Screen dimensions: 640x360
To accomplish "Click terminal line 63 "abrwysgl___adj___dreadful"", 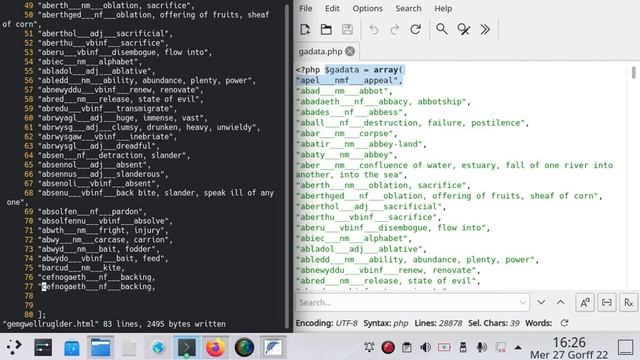I will pyautogui.click(x=98, y=146).
